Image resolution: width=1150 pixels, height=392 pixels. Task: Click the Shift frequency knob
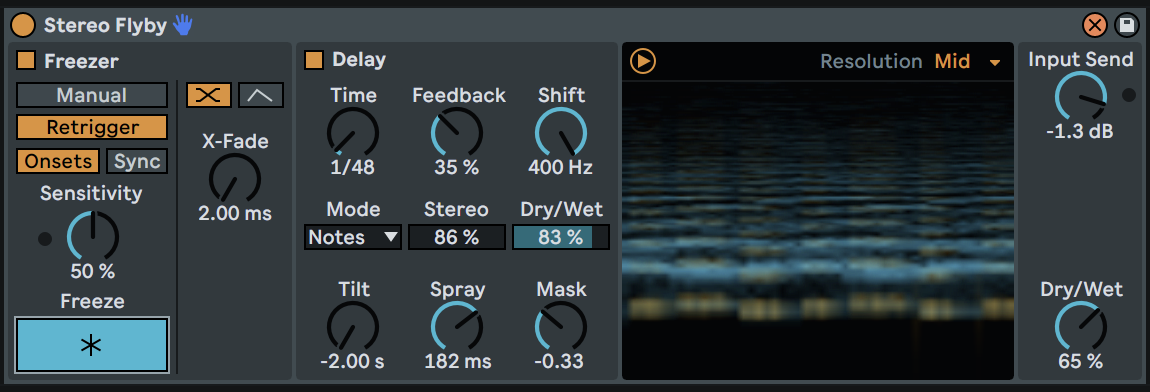[561, 133]
